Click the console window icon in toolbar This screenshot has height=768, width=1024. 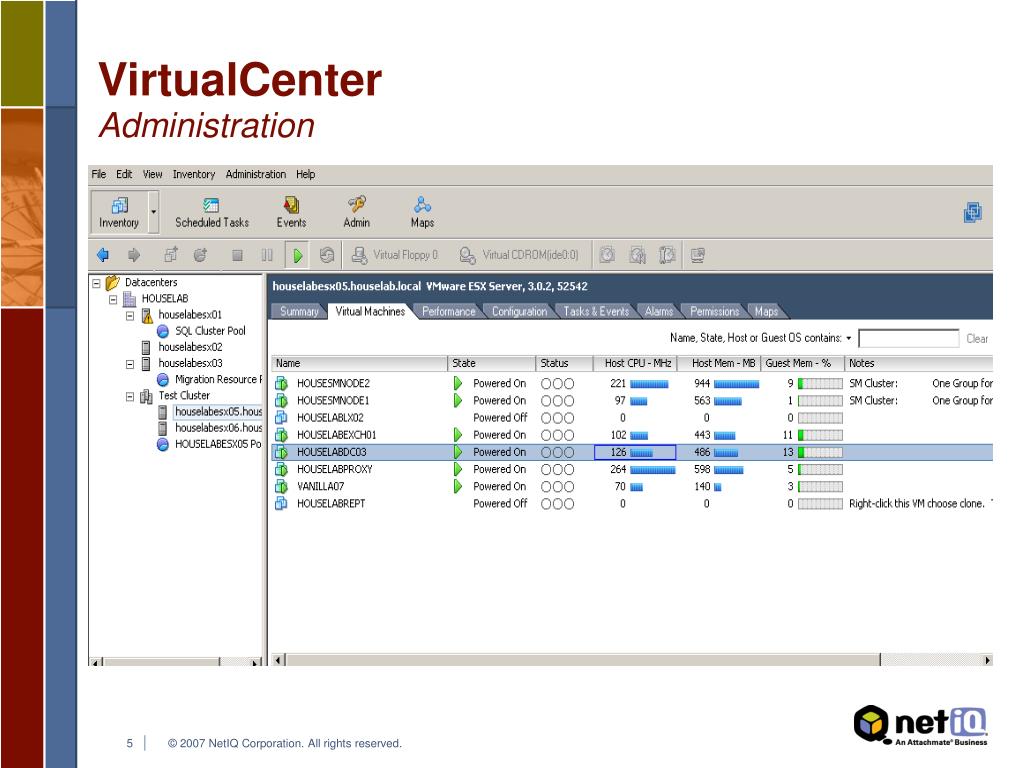(697, 255)
